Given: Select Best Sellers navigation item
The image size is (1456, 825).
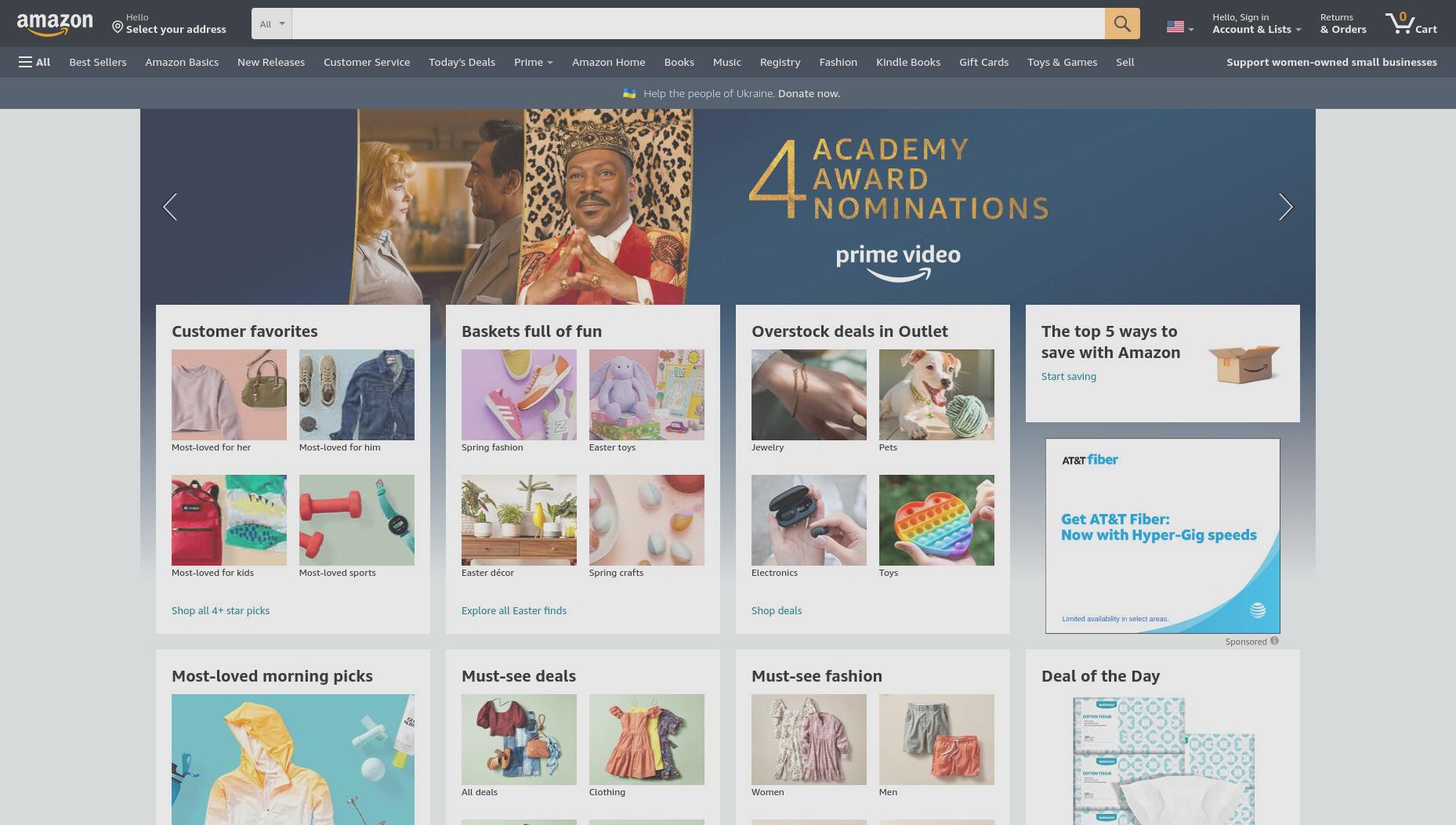Looking at the screenshot, I should click(97, 62).
